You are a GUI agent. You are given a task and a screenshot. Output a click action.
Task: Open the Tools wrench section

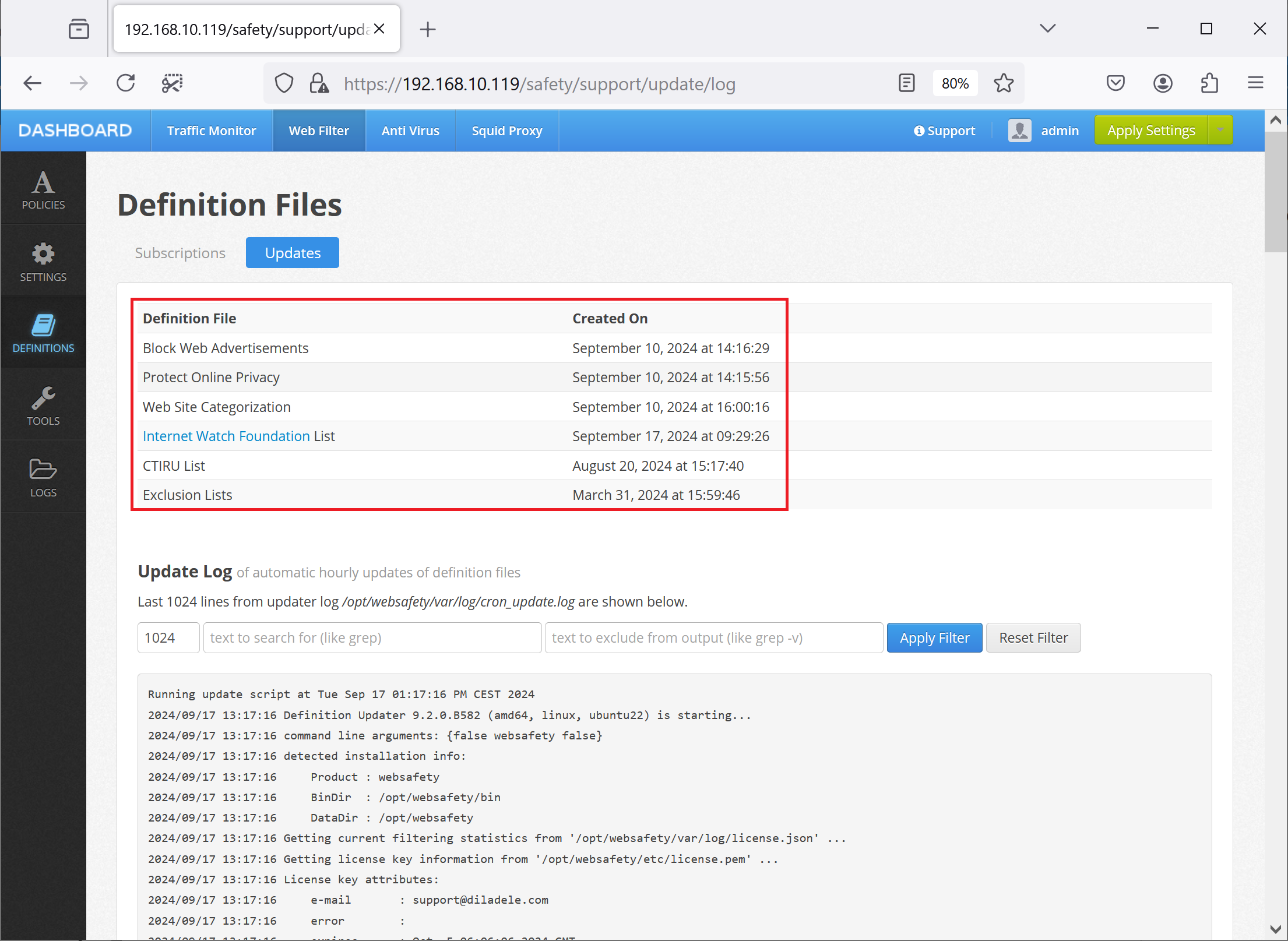click(43, 405)
